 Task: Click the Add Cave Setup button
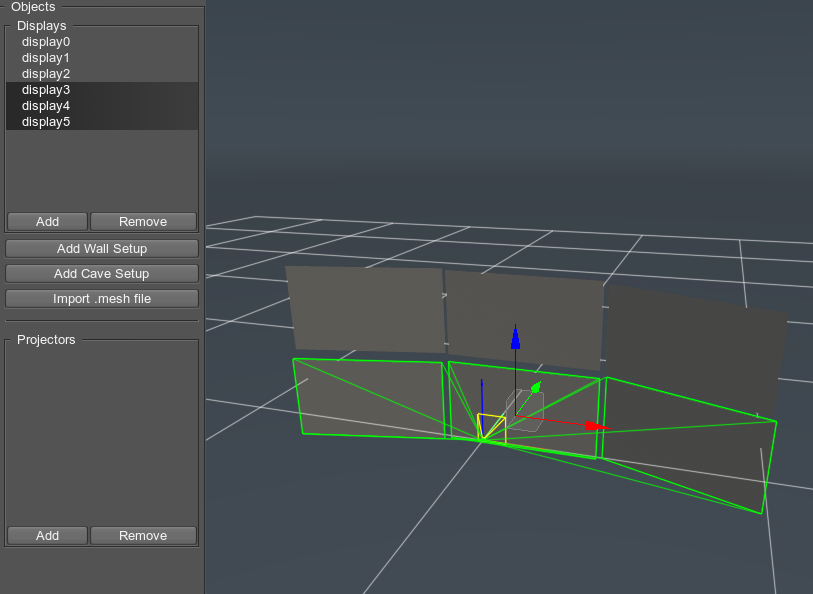pyautogui.click(x=101, y=274)
